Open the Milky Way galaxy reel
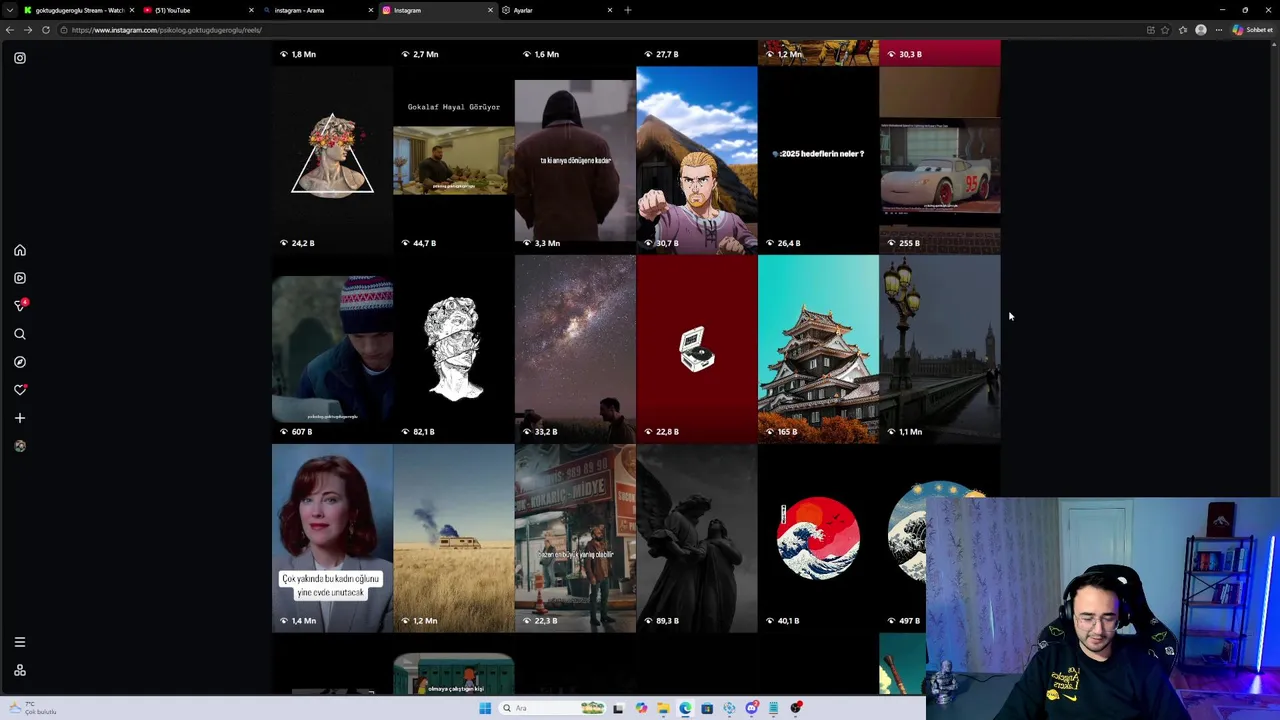The width and height of the screenshot is (1280, 720). click(575, 348)
